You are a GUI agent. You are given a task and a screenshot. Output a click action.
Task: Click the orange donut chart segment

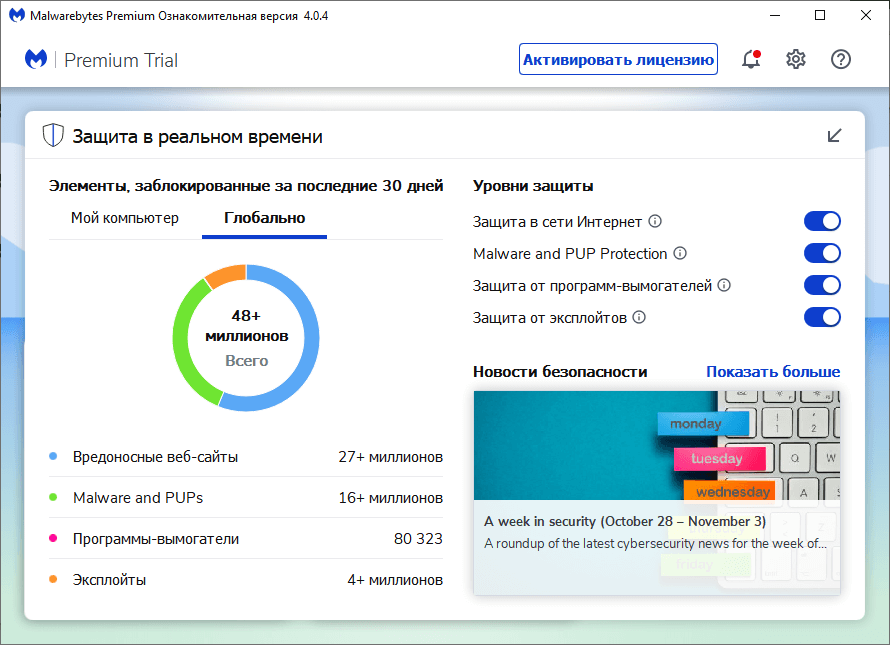(227, 274)
